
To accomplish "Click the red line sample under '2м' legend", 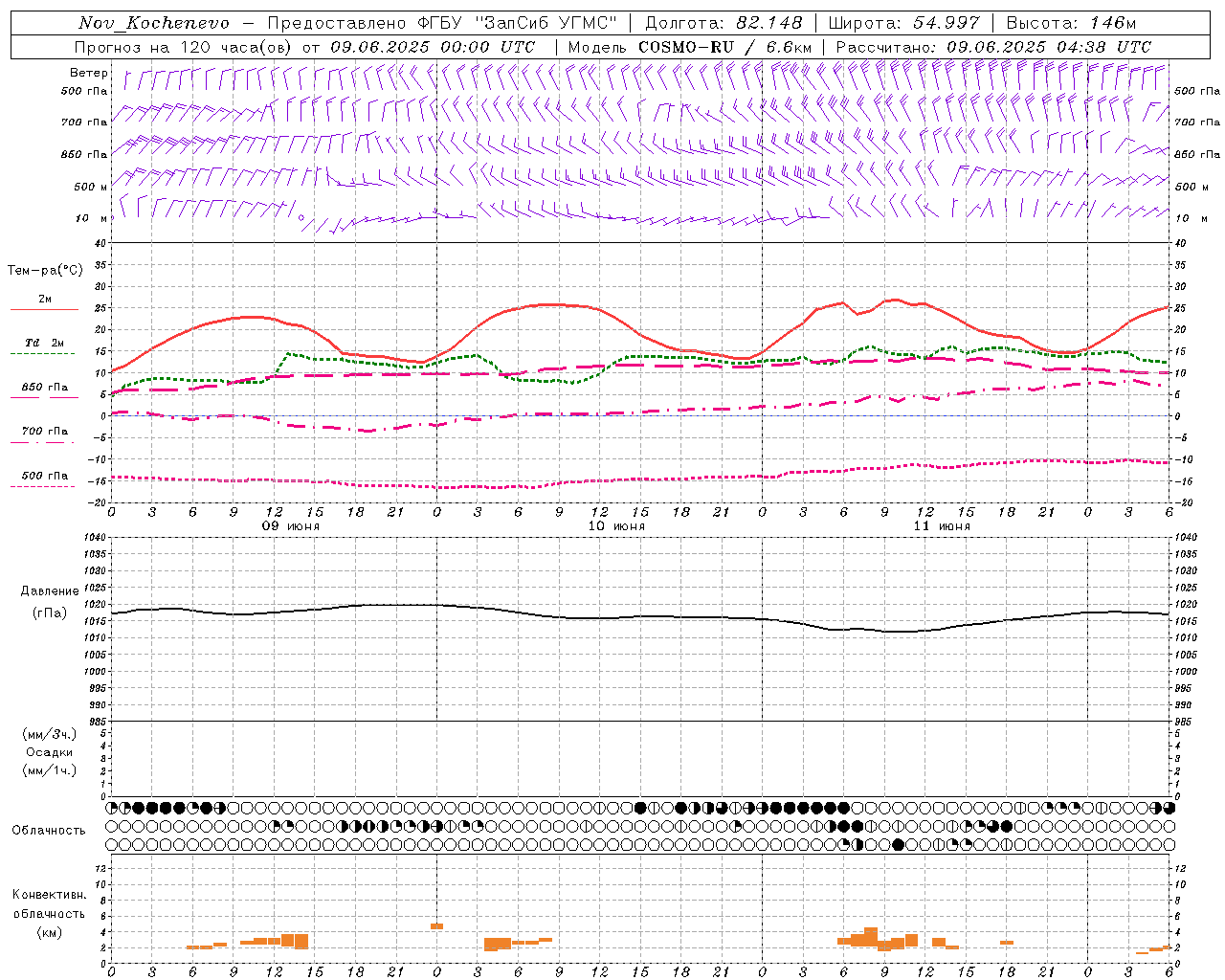I will [44, 309].
